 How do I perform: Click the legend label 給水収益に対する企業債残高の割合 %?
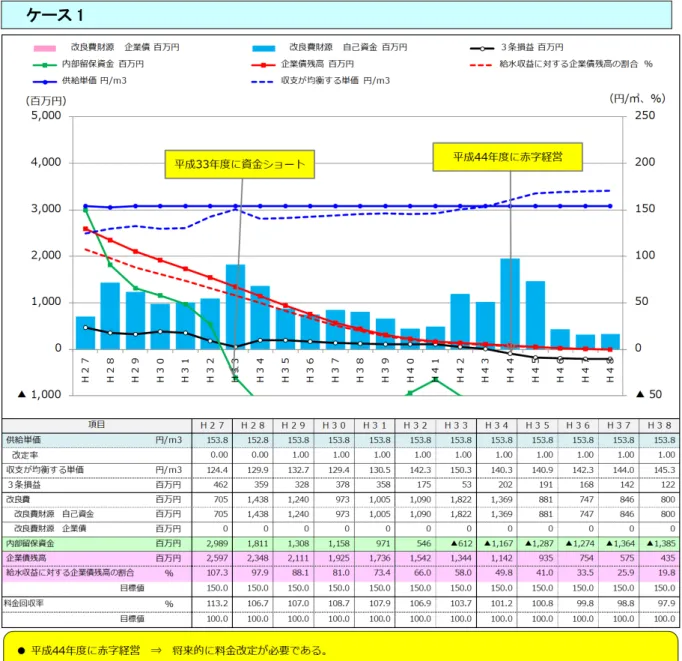pos(576,64)
